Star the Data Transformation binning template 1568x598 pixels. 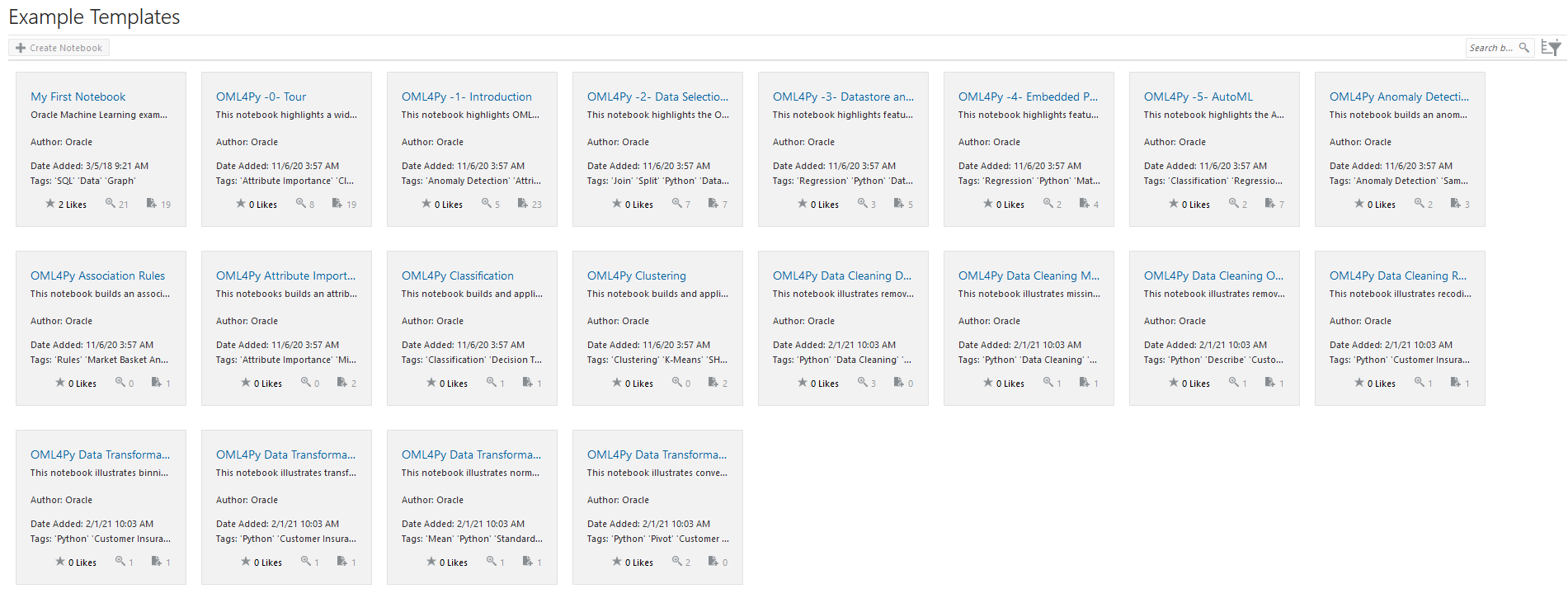[60, 562]
